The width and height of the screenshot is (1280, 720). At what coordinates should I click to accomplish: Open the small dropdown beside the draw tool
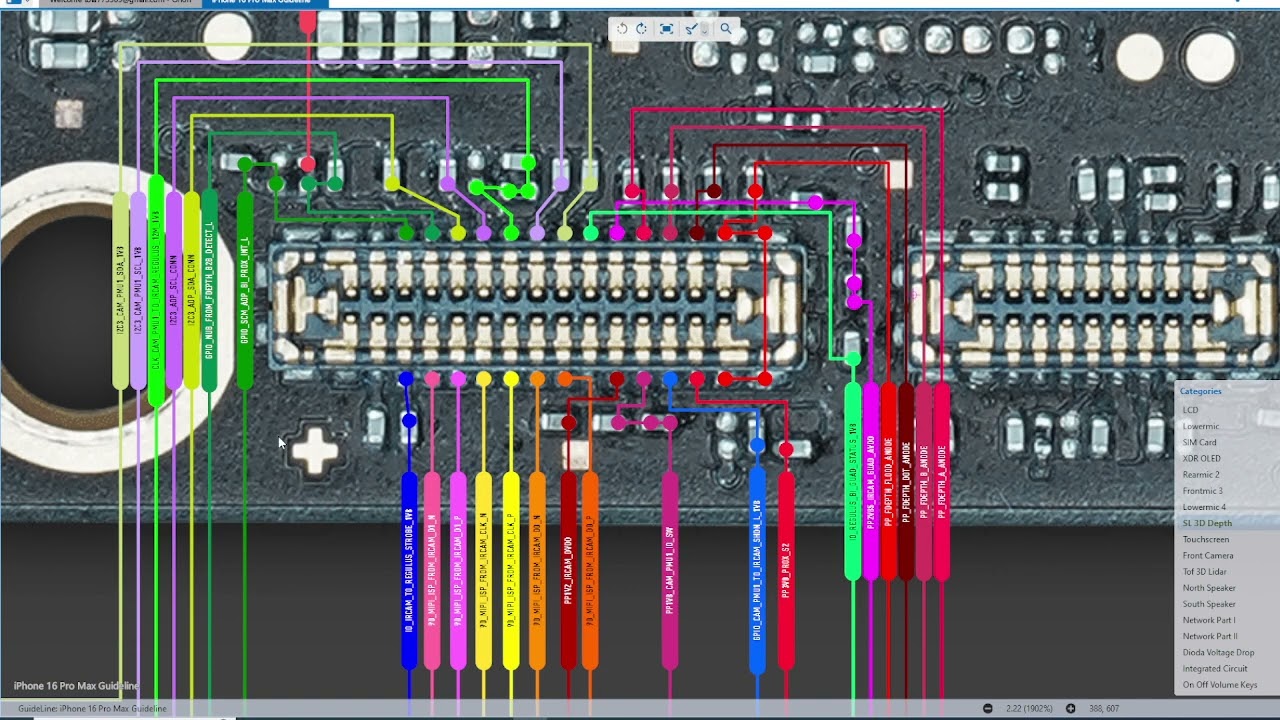[704, 29]
